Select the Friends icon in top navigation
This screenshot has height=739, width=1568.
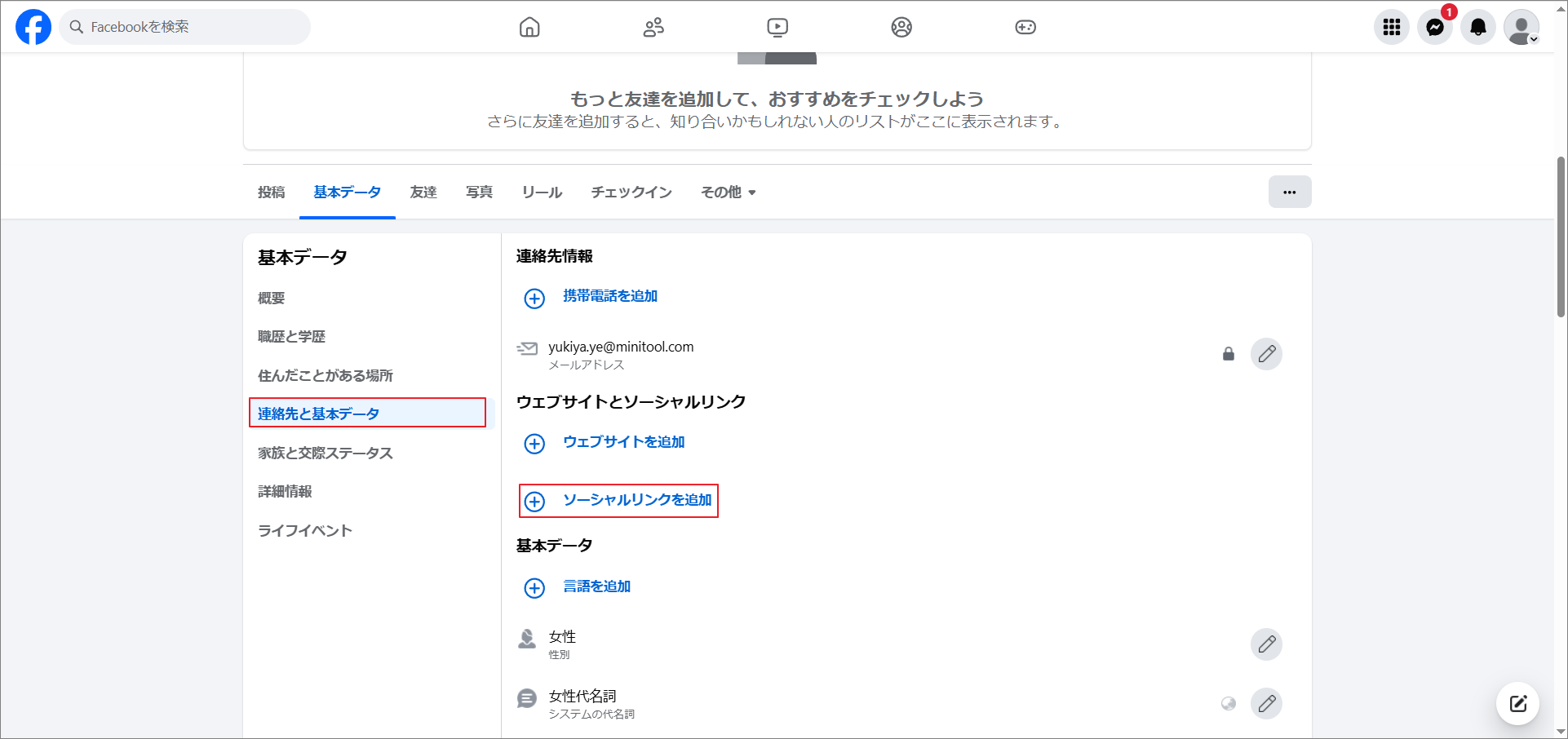pos(653,26)
